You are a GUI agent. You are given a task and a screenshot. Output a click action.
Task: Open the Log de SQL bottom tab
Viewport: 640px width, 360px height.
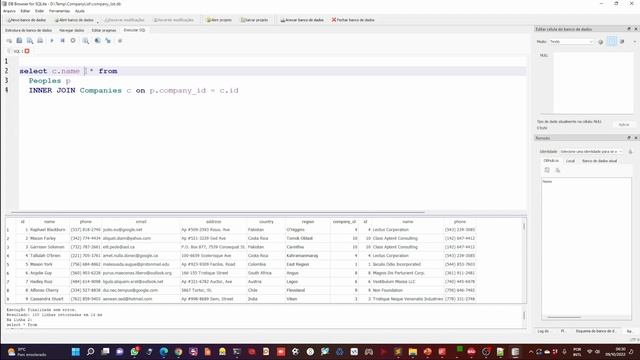(543, 331)
